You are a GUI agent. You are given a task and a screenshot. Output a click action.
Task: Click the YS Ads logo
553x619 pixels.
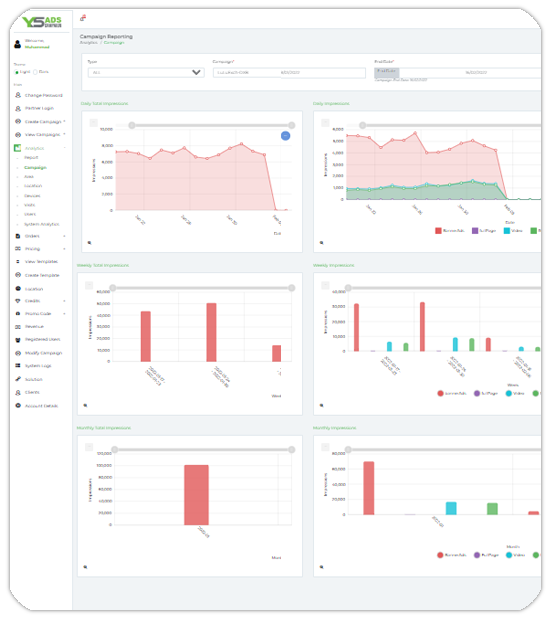click(41, 21)
